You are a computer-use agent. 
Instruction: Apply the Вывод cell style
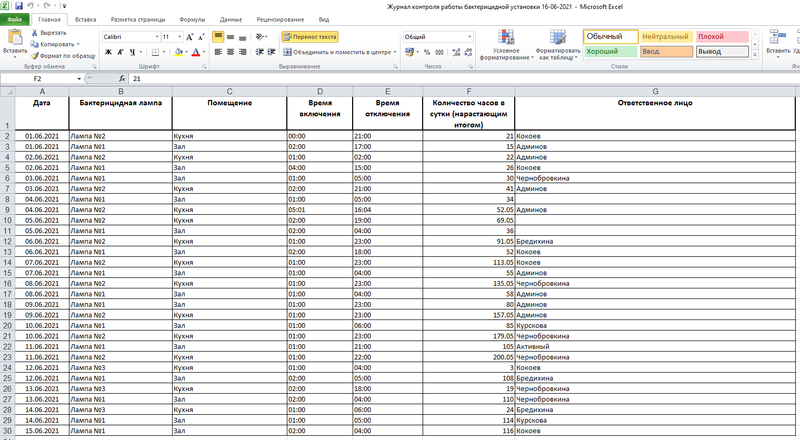pos(722,52)
